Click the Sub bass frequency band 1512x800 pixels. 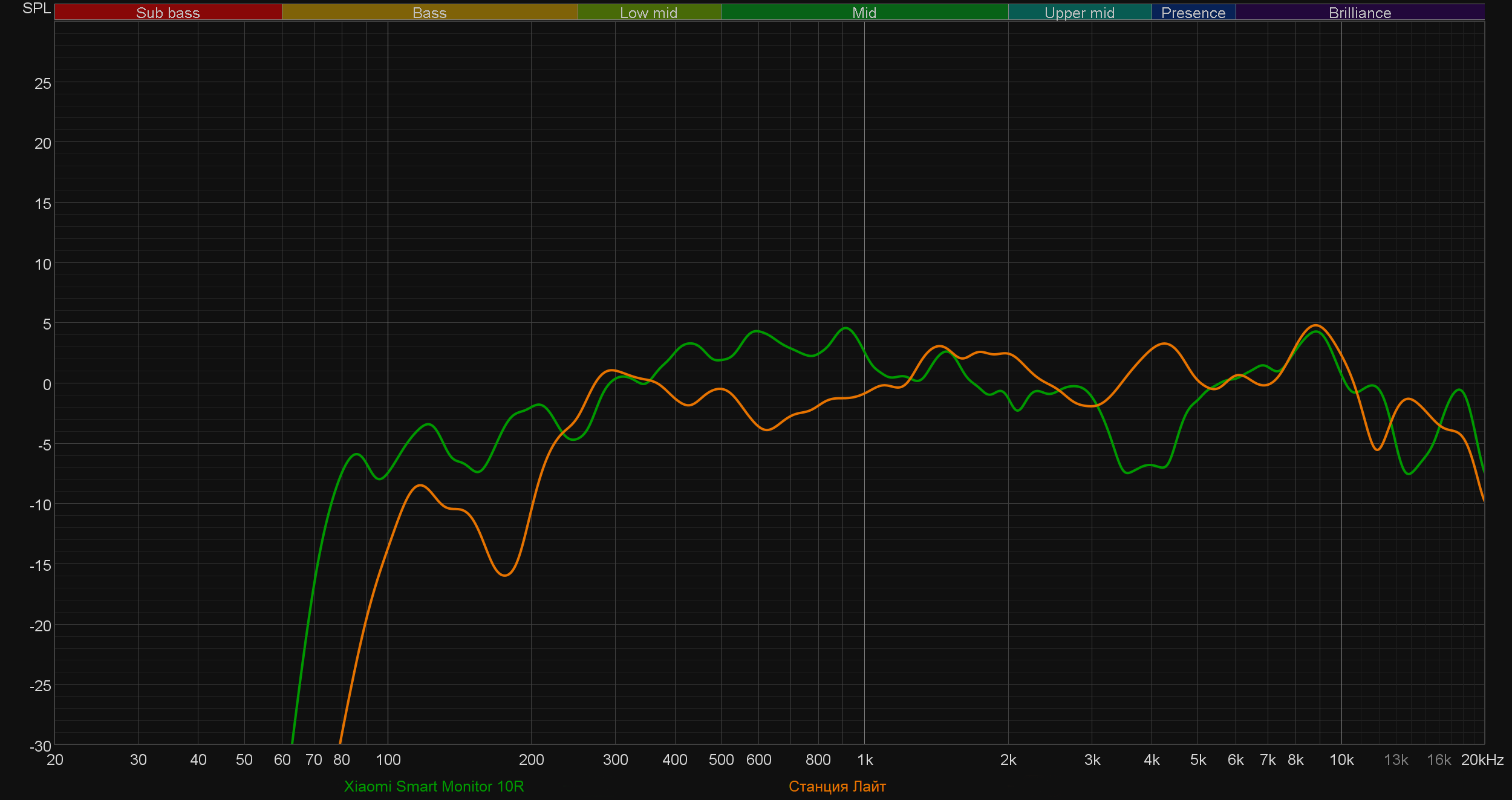(168, 13)
